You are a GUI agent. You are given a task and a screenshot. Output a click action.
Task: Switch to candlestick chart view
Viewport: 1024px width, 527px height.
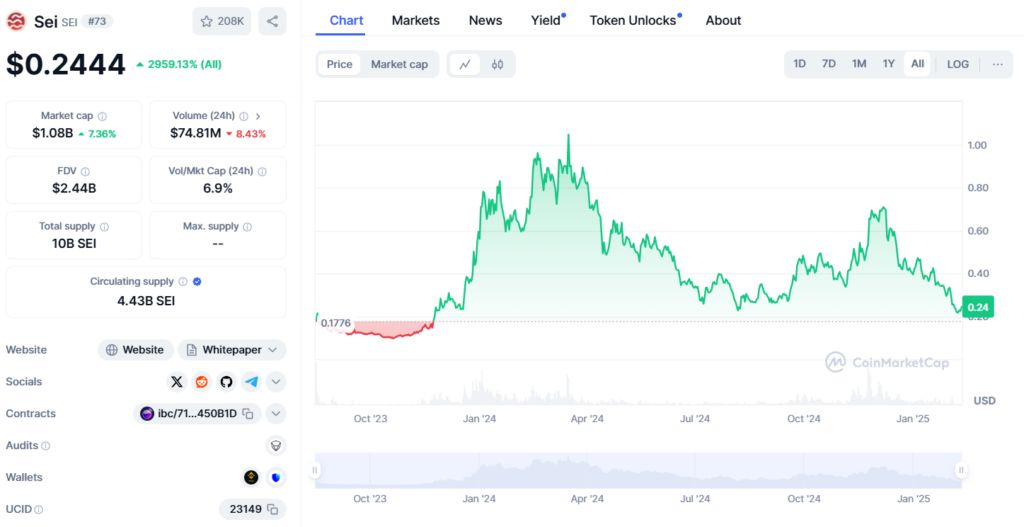click(498, 64)
